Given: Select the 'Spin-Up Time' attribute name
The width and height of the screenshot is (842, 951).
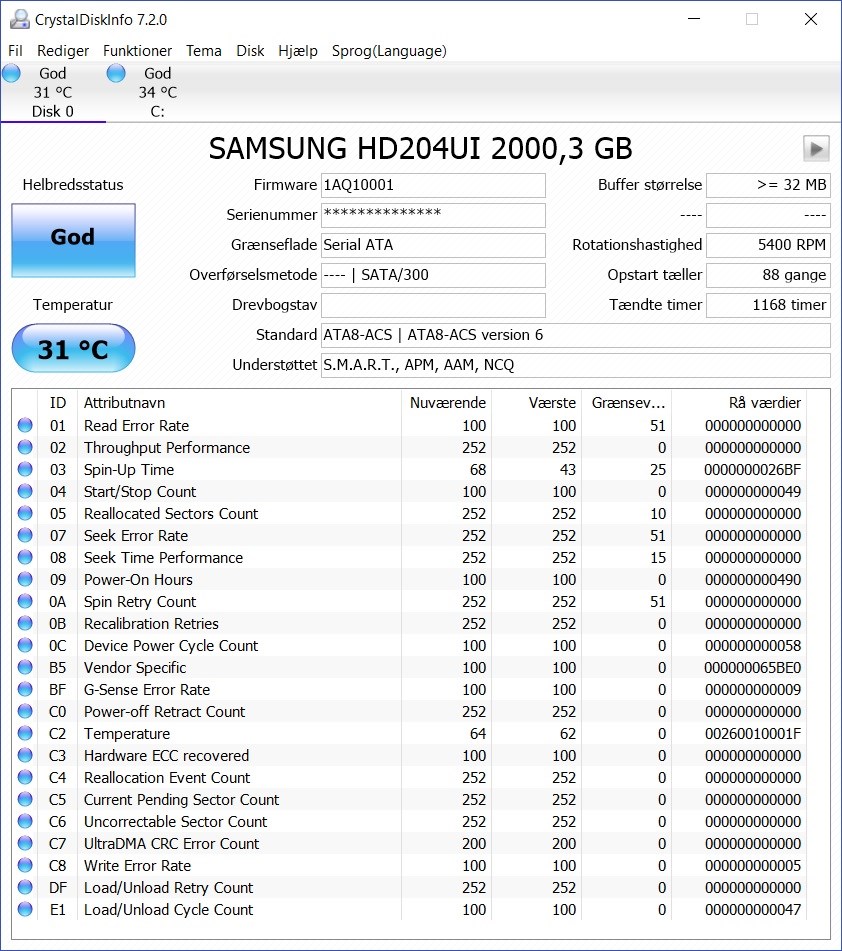Looking at the screenshot, I should tap(129, 470).
